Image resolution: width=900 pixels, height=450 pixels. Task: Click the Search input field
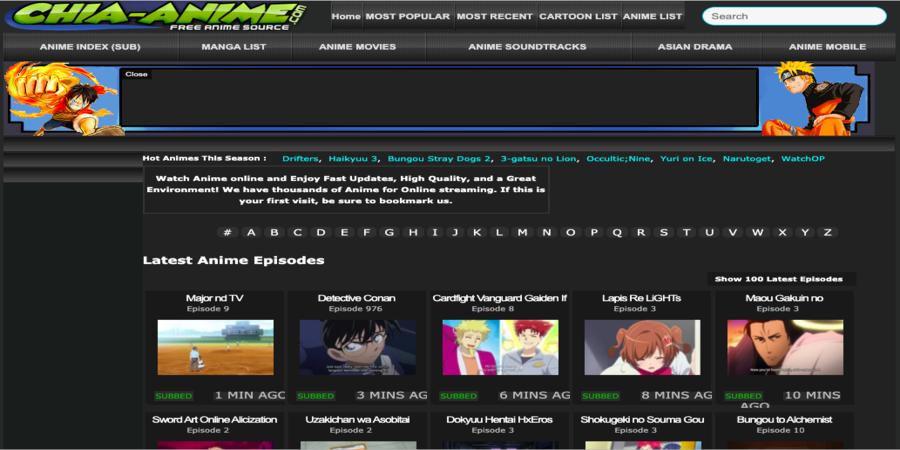[794, 16]
